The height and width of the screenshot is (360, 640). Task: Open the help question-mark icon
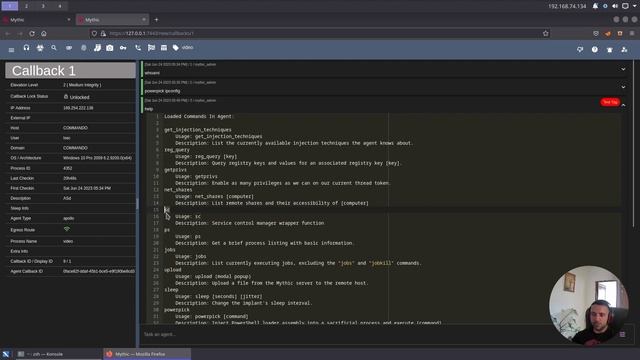(595, 49)
